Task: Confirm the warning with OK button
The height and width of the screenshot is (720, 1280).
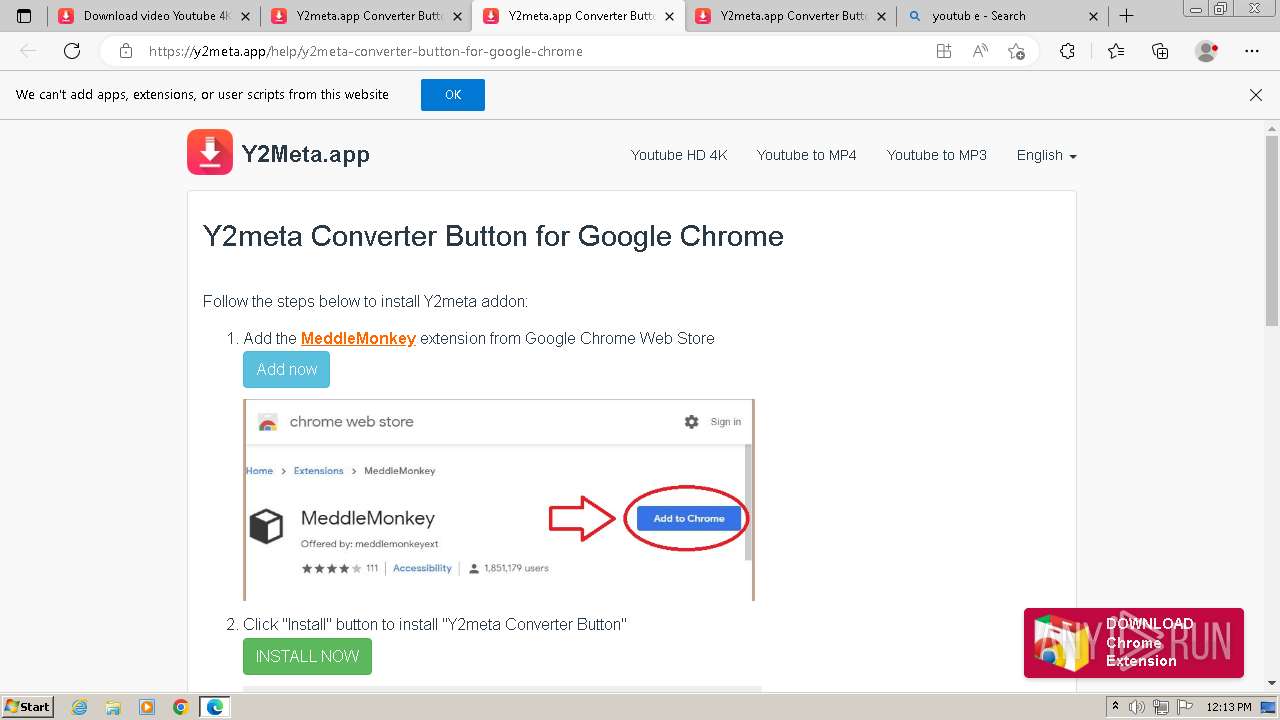Action: click(x=453, y=95)
